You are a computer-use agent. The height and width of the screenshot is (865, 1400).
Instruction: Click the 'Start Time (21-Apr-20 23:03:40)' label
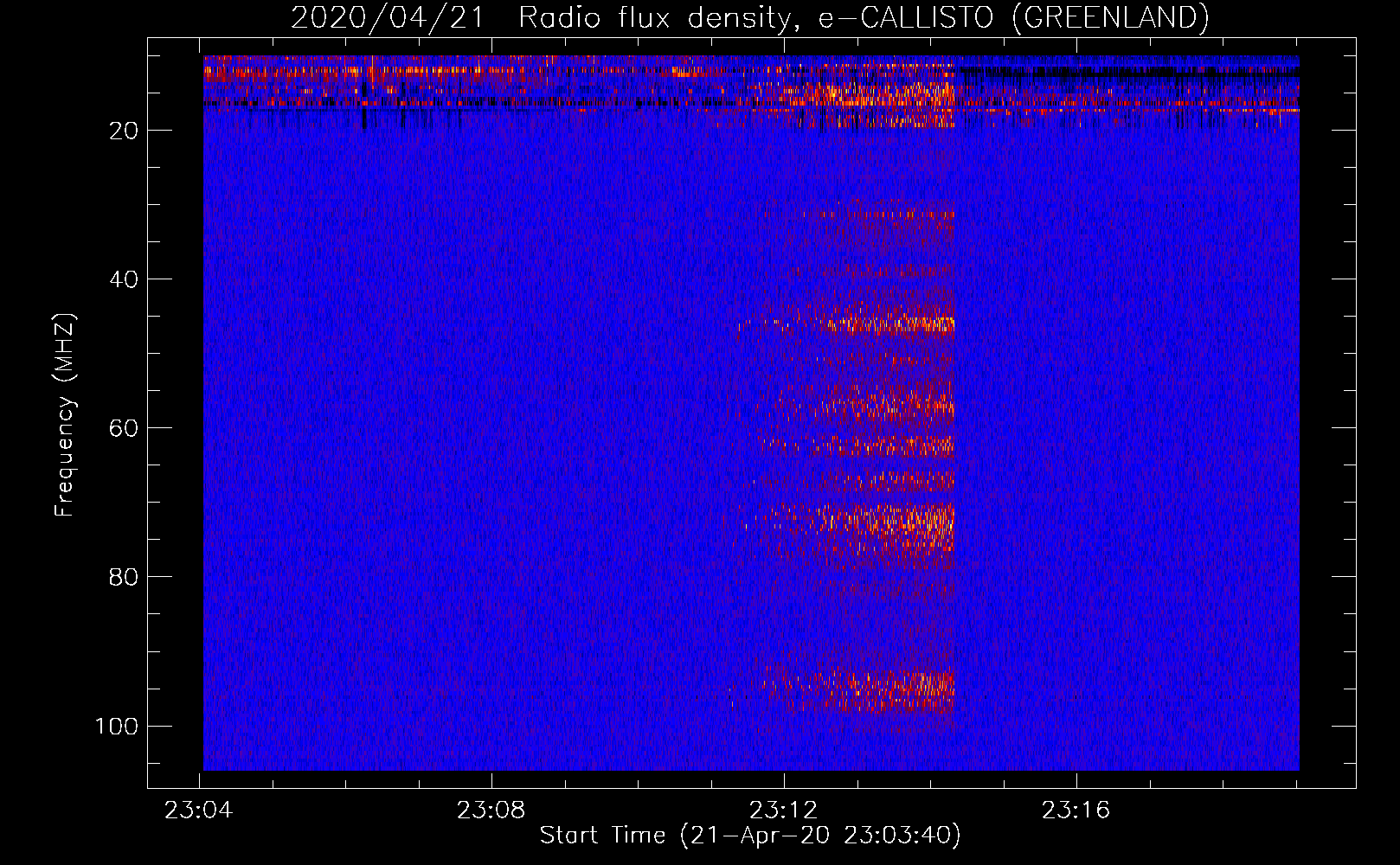pyautogui.click(x=750, y=836)
